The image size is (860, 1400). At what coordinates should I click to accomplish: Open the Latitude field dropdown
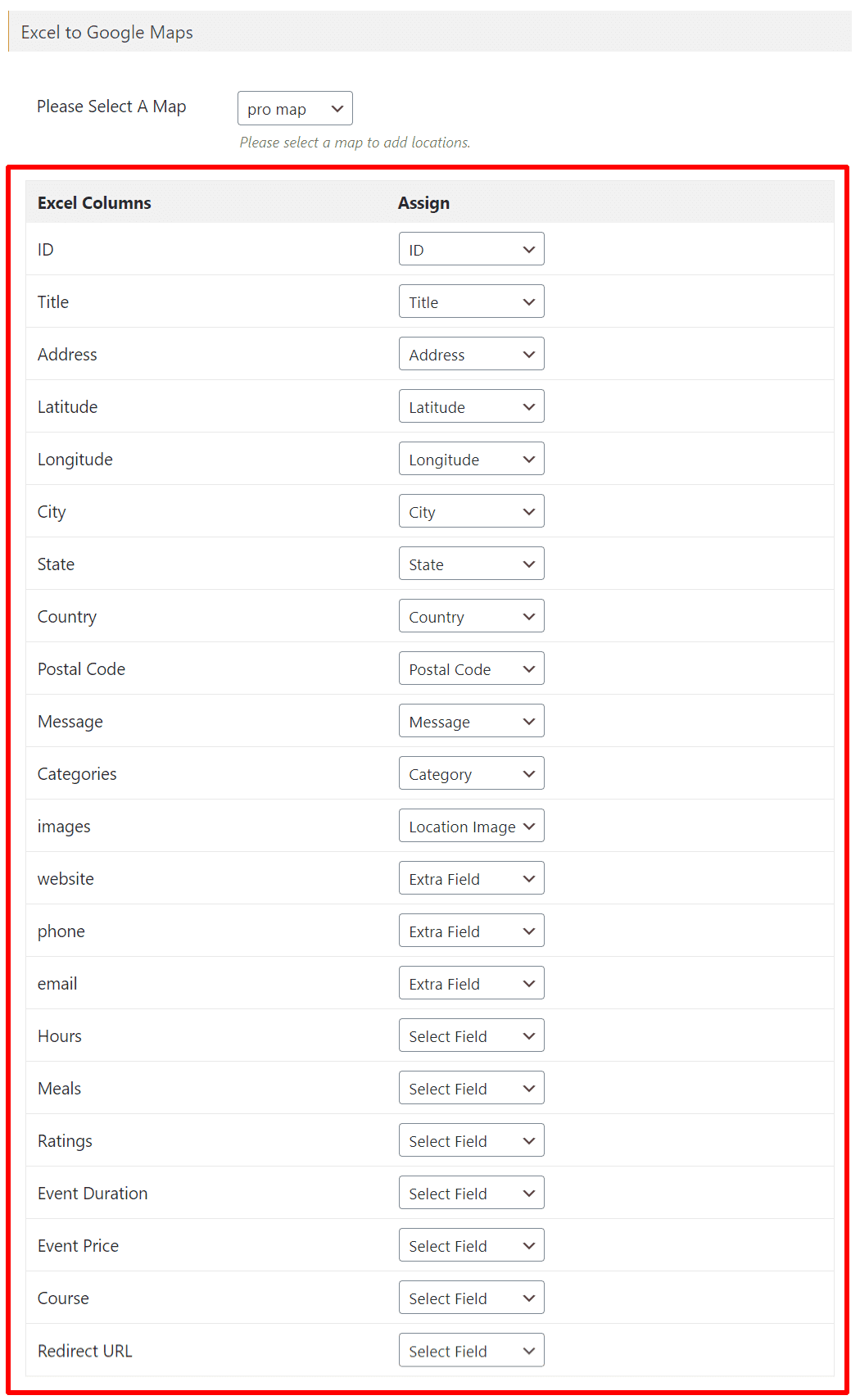(471, 406)
